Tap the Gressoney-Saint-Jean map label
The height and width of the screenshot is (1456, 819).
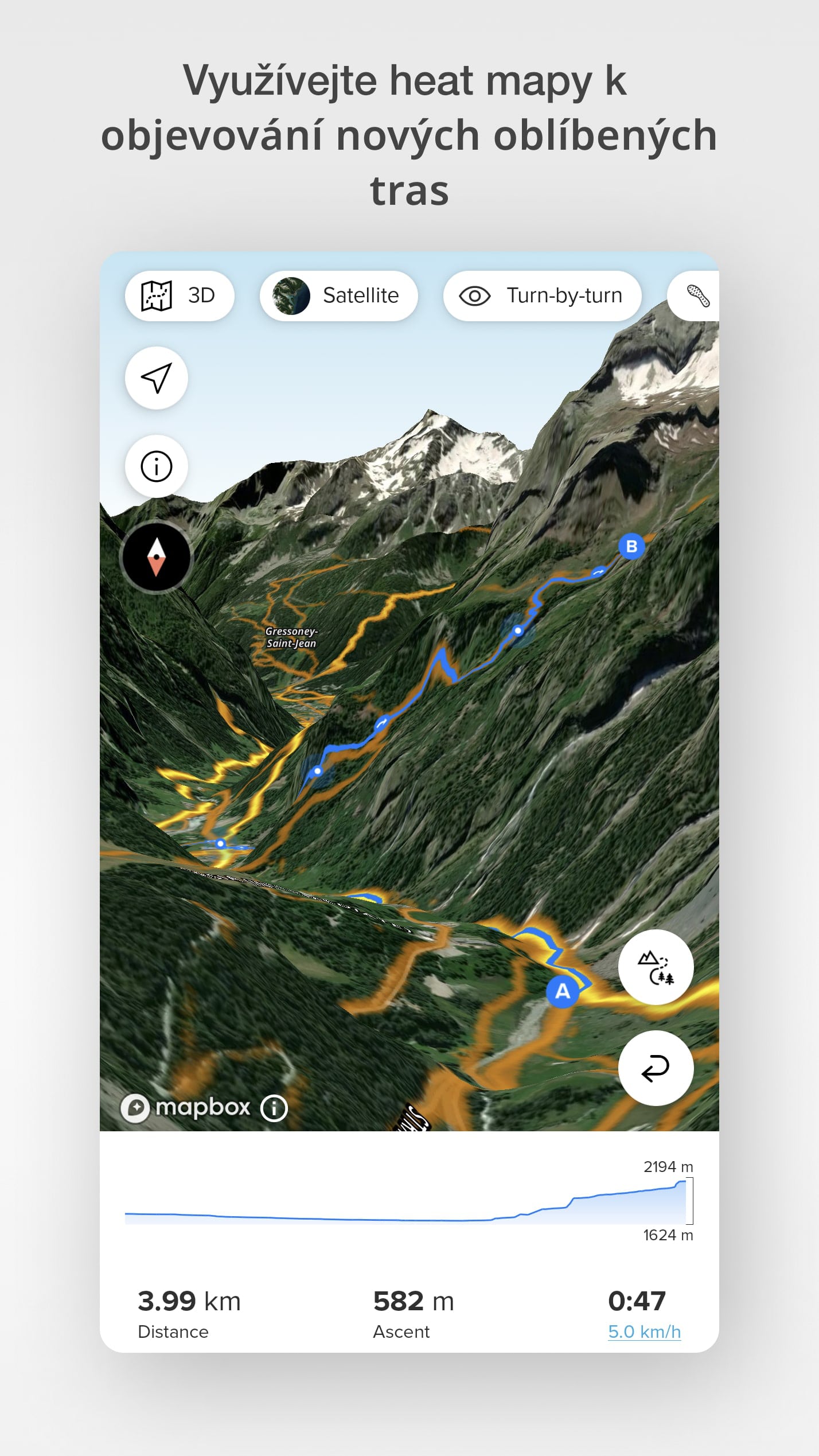[x=291, y=637]
